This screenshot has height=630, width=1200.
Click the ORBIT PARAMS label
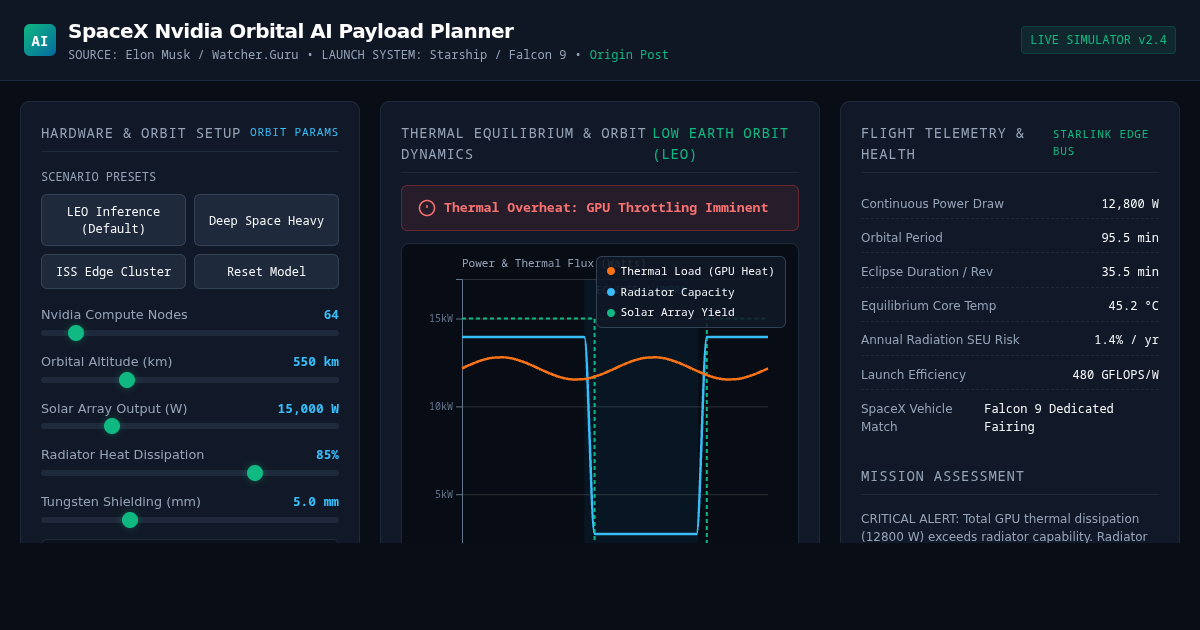tap(294, 133)
